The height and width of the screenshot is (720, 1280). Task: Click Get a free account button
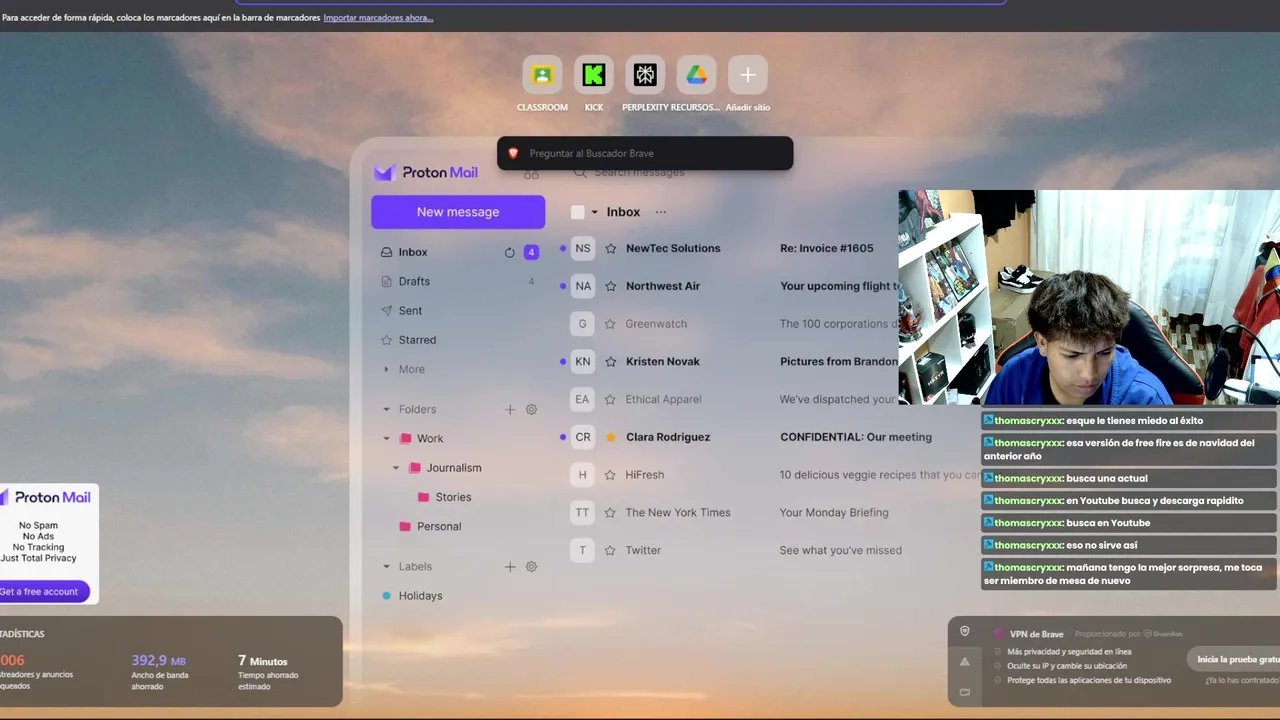pos(40,592)
